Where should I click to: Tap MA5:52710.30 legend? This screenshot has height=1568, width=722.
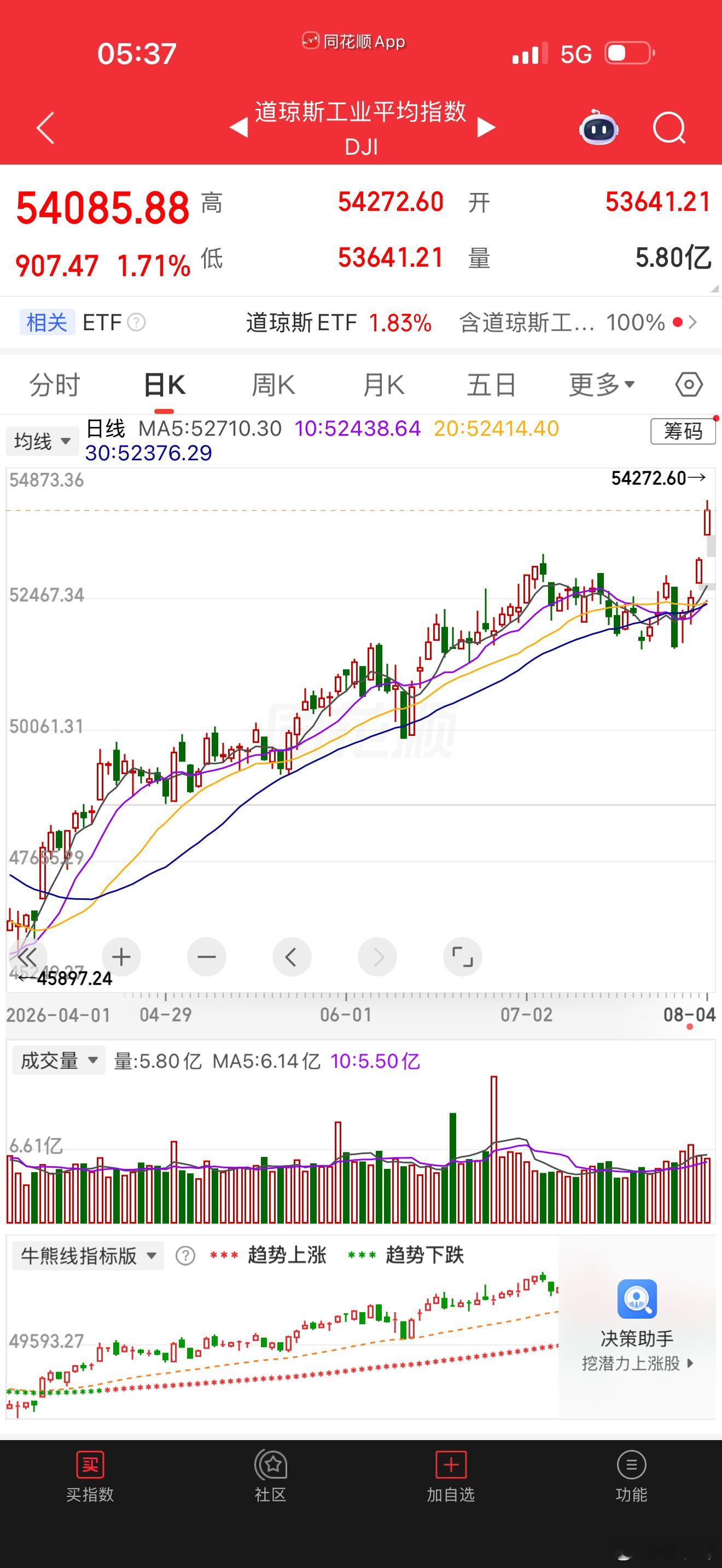(x=210, y=429)
